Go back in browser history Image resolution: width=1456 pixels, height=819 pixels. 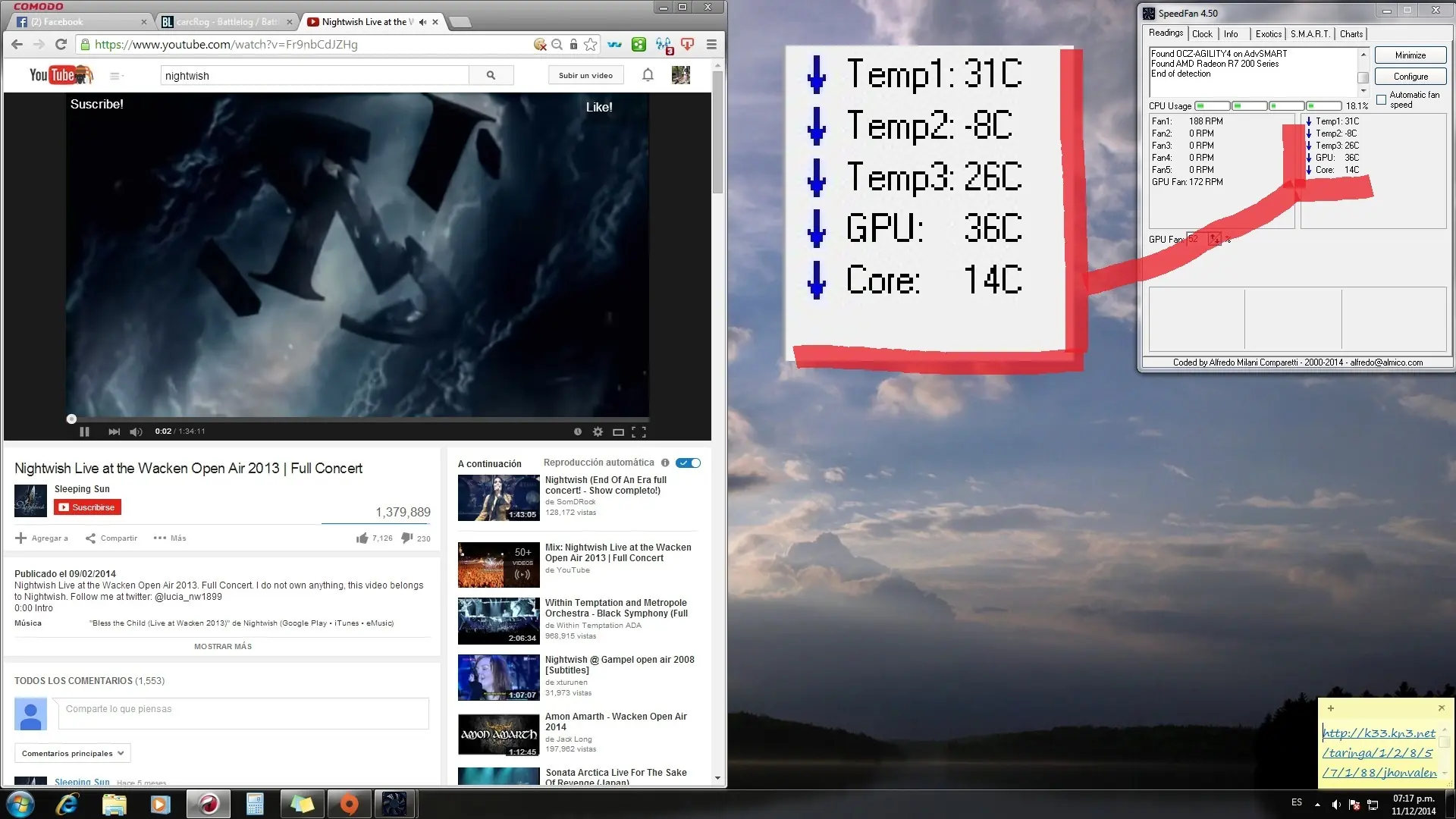click(x=17, y=44)
